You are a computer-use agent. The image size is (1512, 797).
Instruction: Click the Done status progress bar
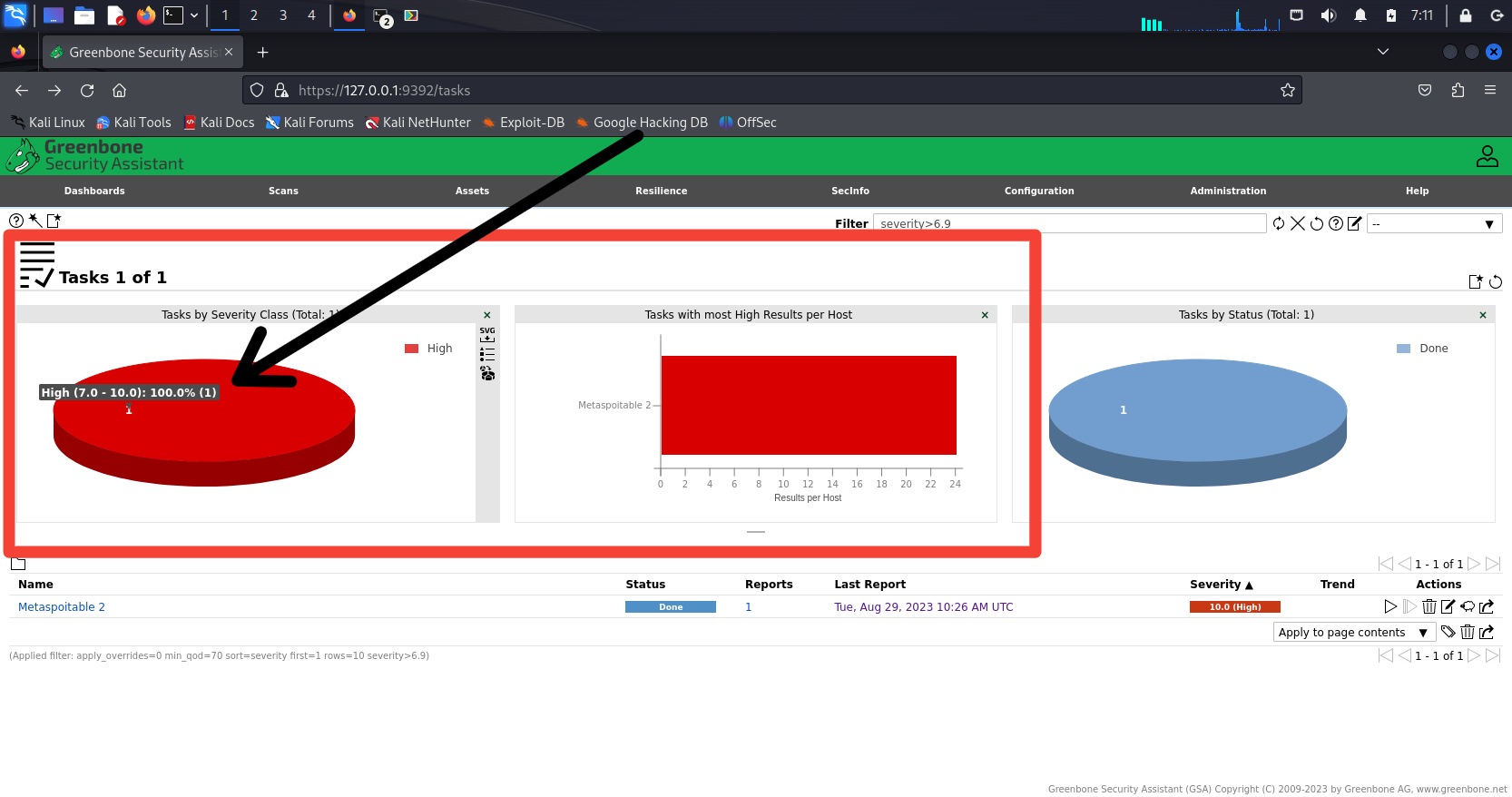(671, 607)
